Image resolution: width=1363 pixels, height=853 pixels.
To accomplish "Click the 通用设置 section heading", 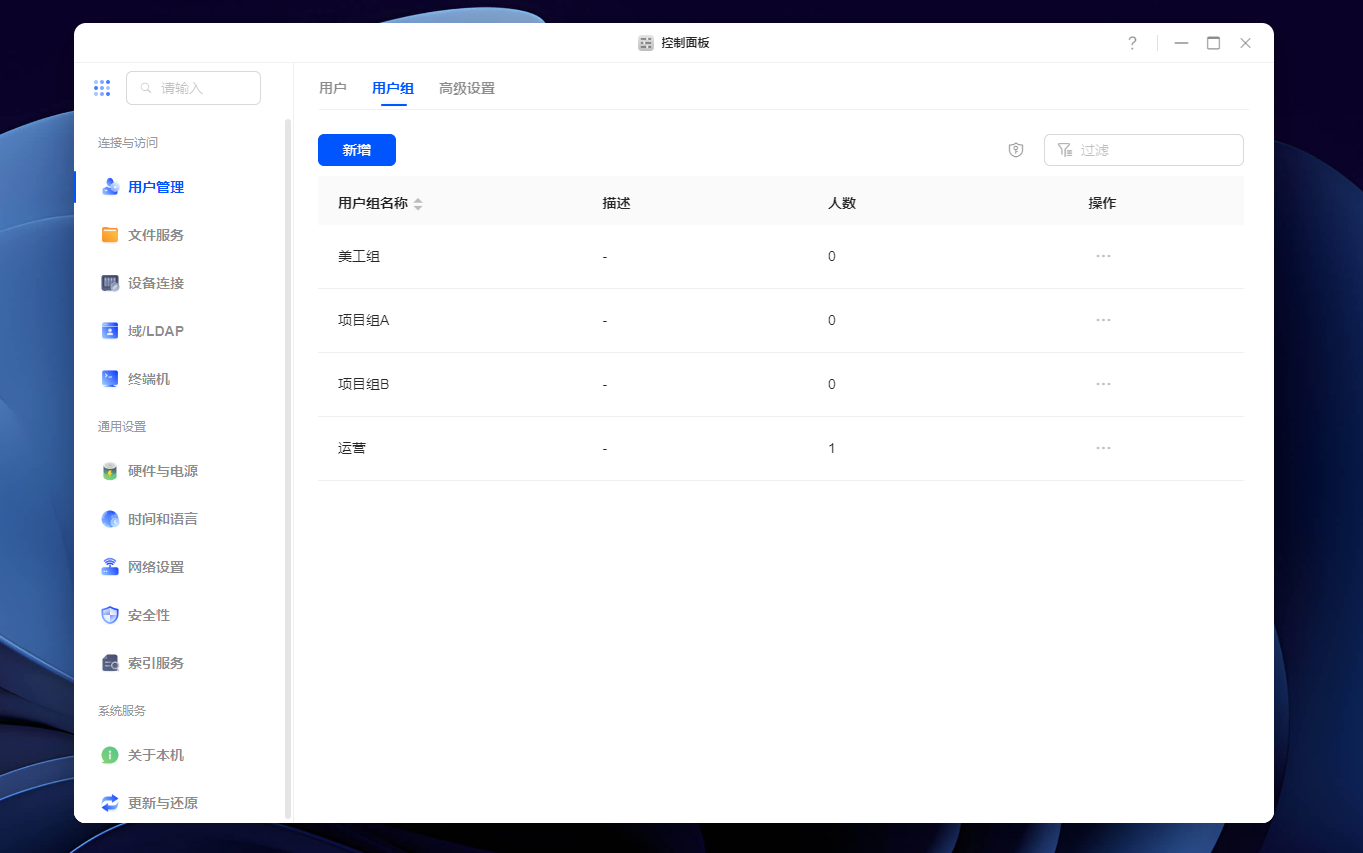I will click(x=122, y=427).
